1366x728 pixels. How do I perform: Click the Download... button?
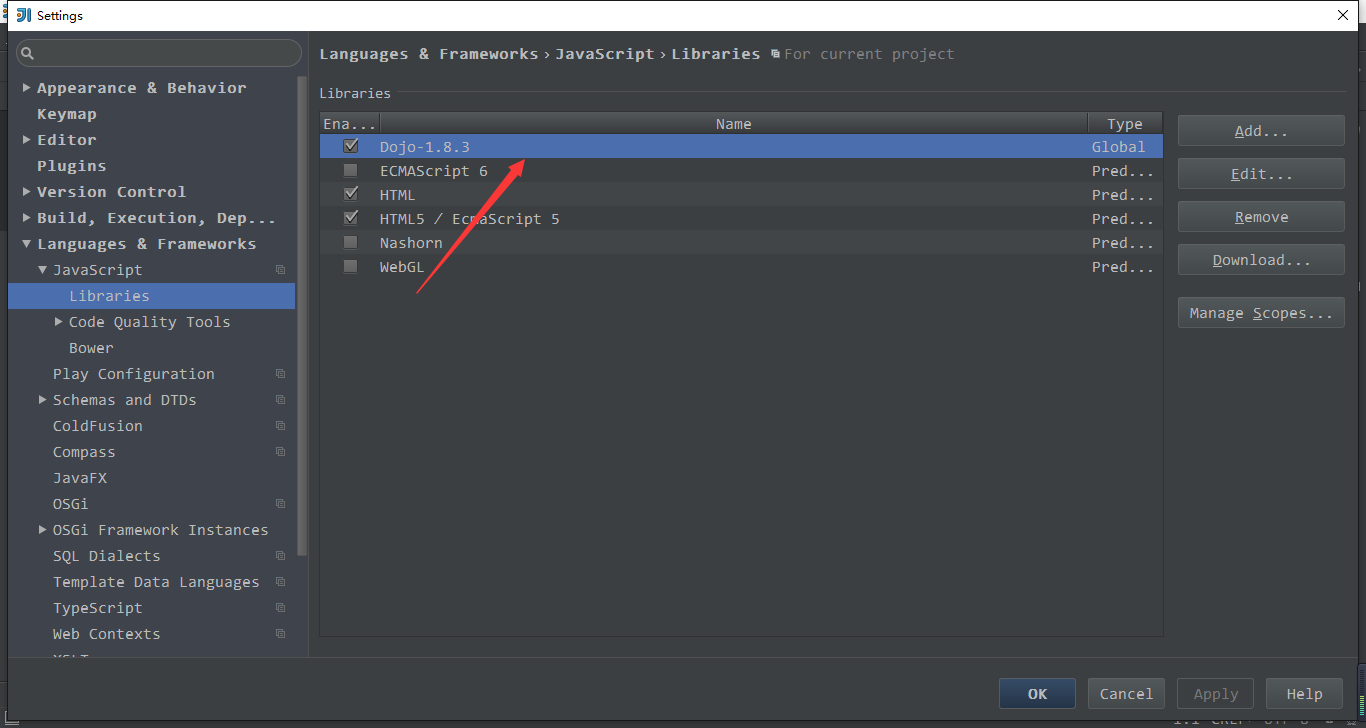tap(1261, 260)
